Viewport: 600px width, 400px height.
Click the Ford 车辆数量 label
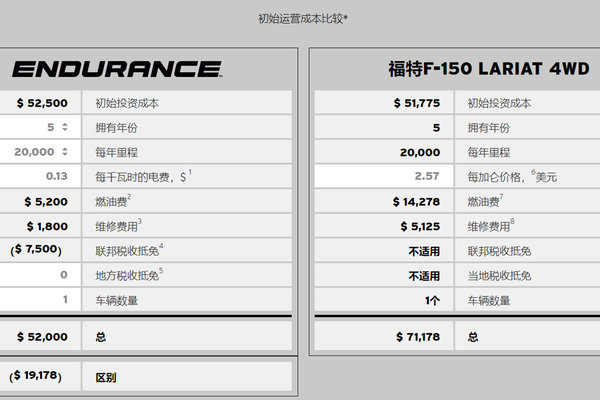tap(489, 300)
